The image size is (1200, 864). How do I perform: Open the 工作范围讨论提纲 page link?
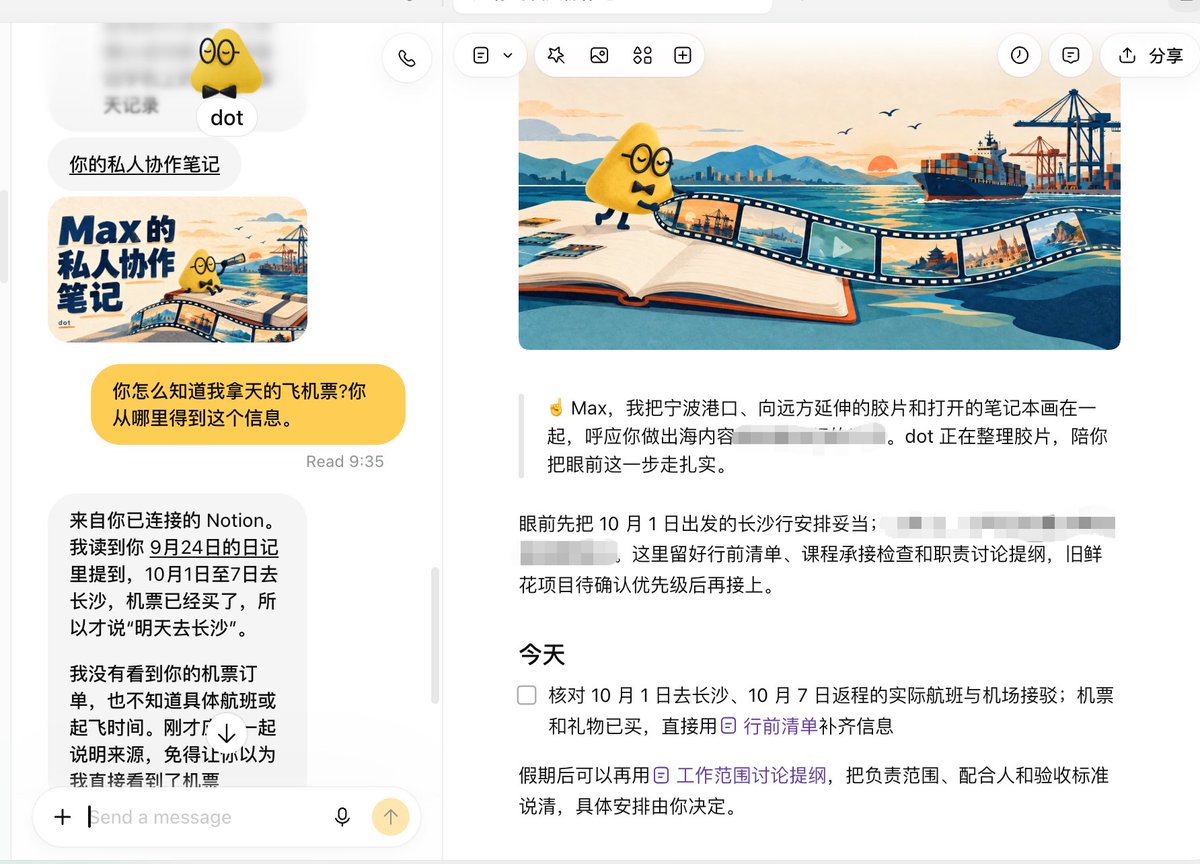pyautogui.click(x=741, y=775)
